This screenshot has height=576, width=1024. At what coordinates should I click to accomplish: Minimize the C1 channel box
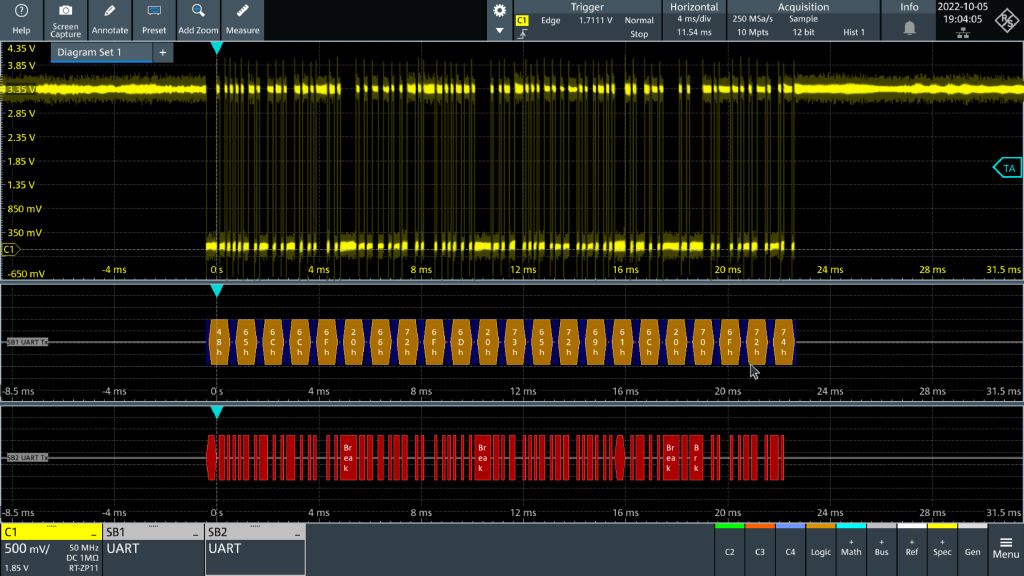click(x=93, y=533)
